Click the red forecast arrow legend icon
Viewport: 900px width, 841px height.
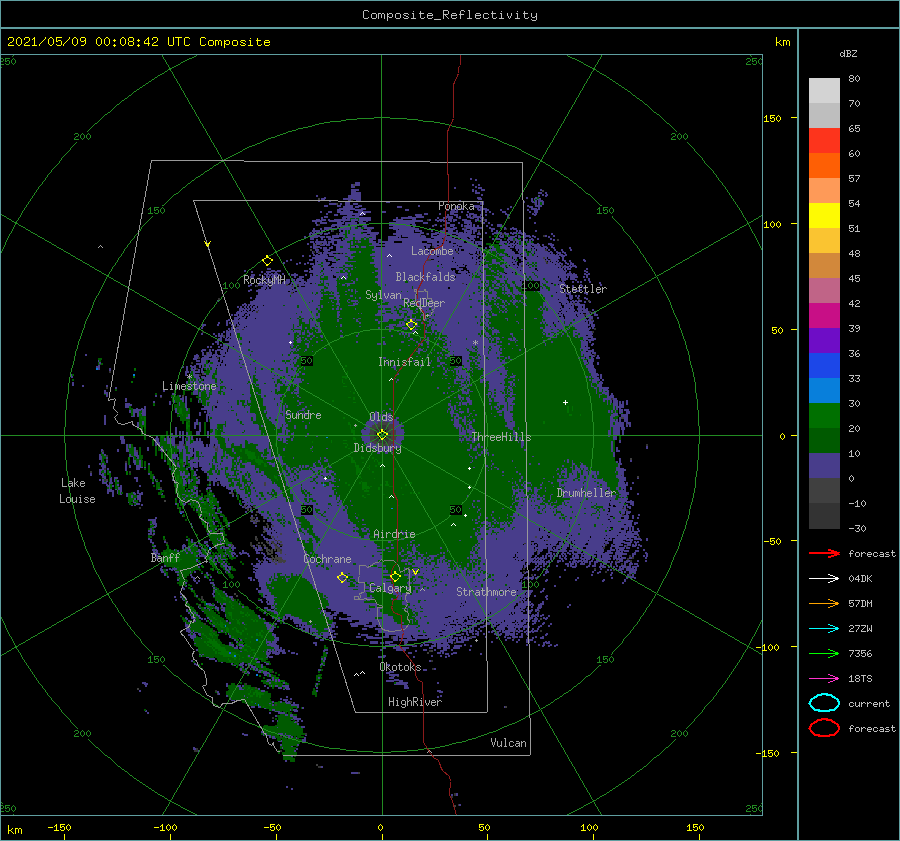pyautogui.click(x=824, y=553)
